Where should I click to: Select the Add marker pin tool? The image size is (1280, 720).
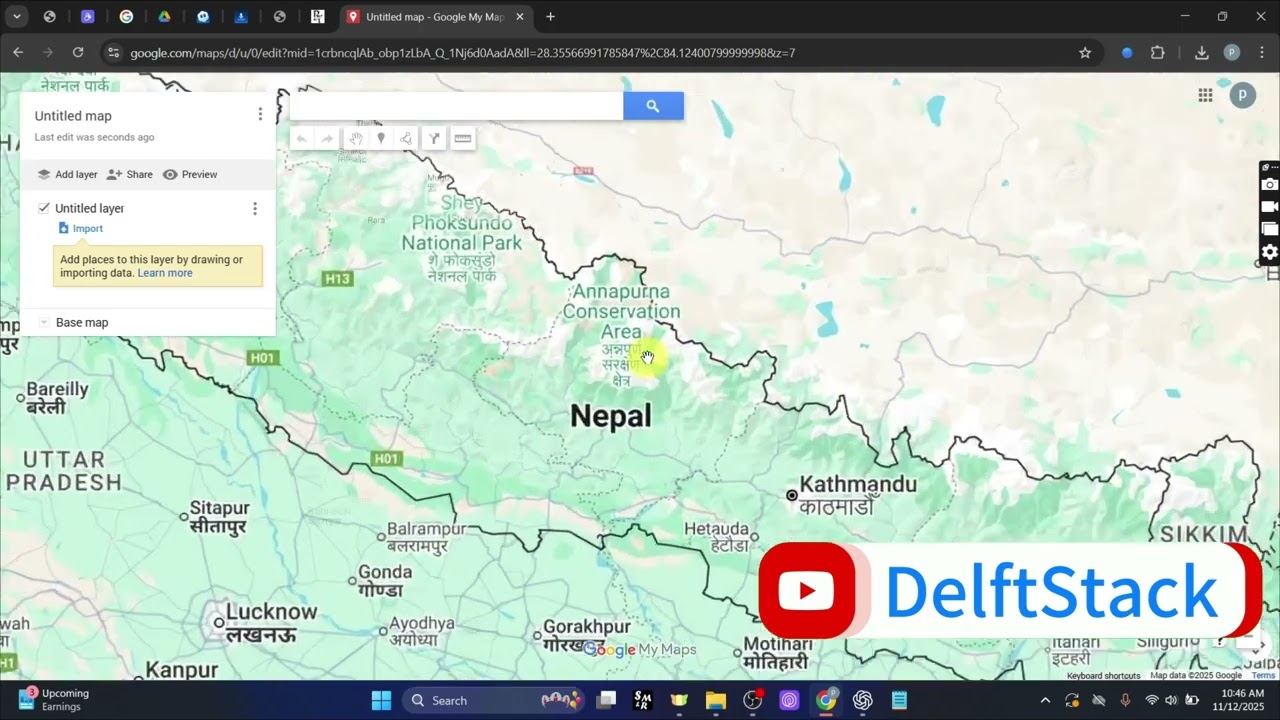(x=381, y=139)
